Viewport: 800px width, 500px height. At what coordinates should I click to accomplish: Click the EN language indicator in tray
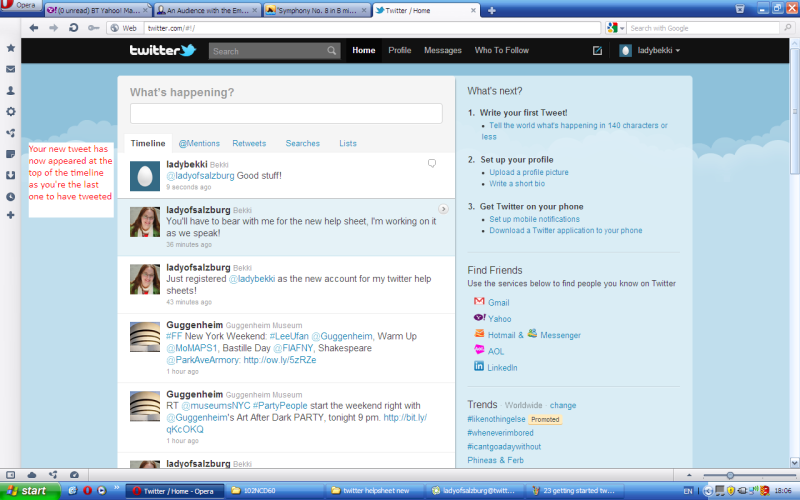coord(688,491)
